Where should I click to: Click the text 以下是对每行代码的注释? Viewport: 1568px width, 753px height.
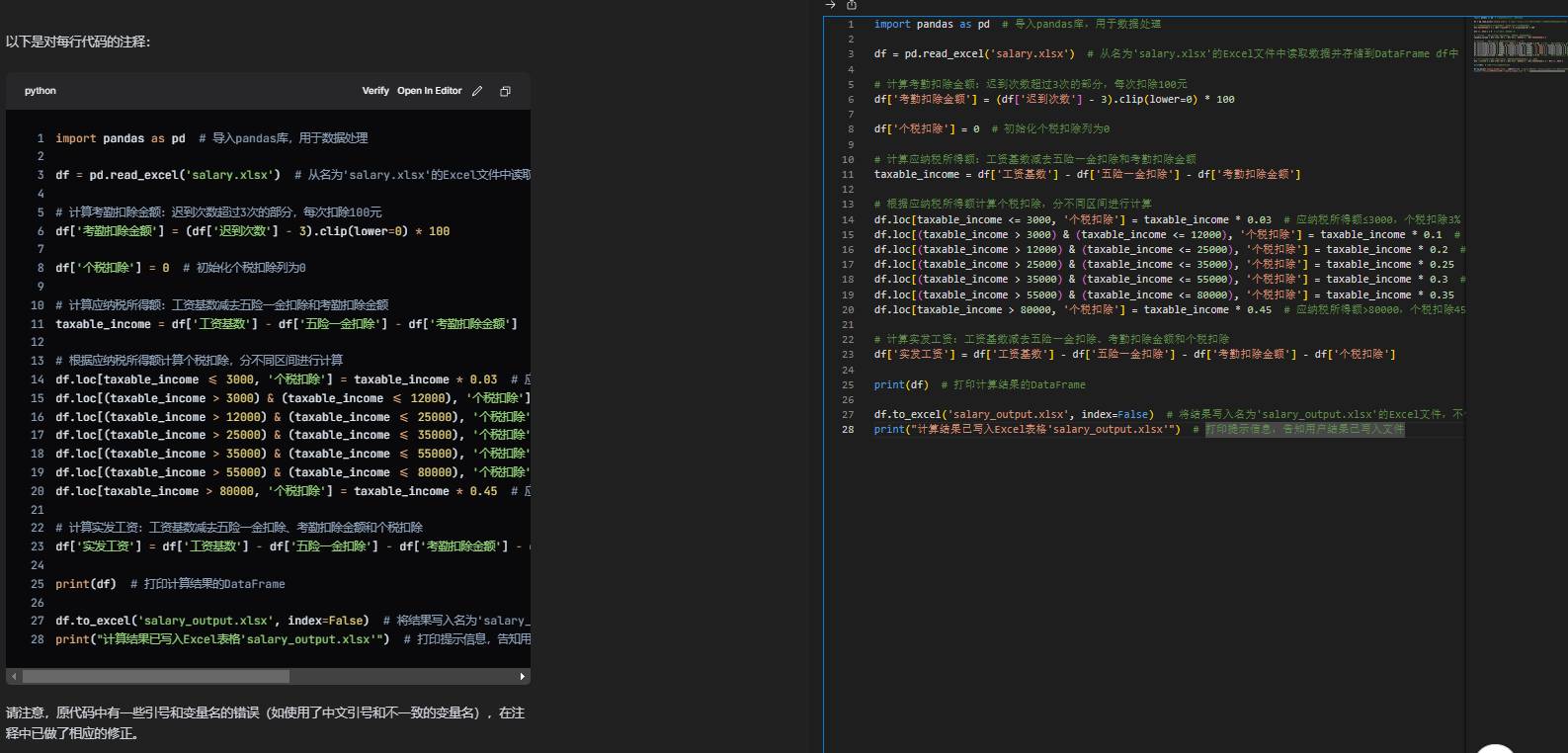click(x=78, y=42)
